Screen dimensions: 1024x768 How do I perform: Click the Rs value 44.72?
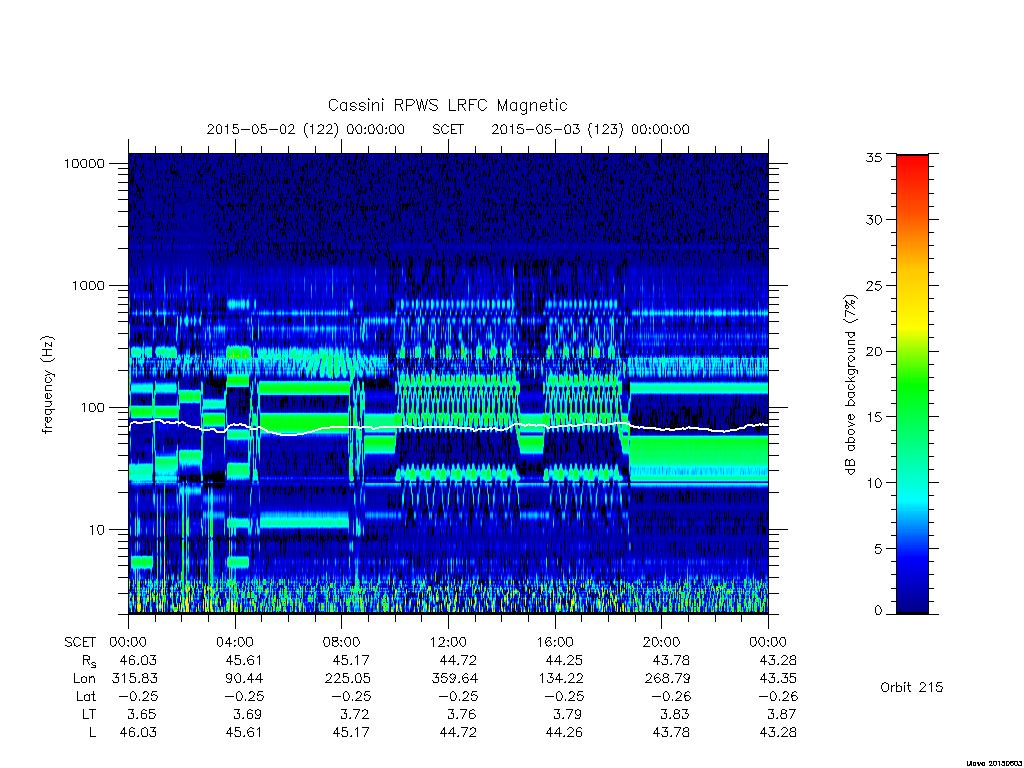[458, 660]
